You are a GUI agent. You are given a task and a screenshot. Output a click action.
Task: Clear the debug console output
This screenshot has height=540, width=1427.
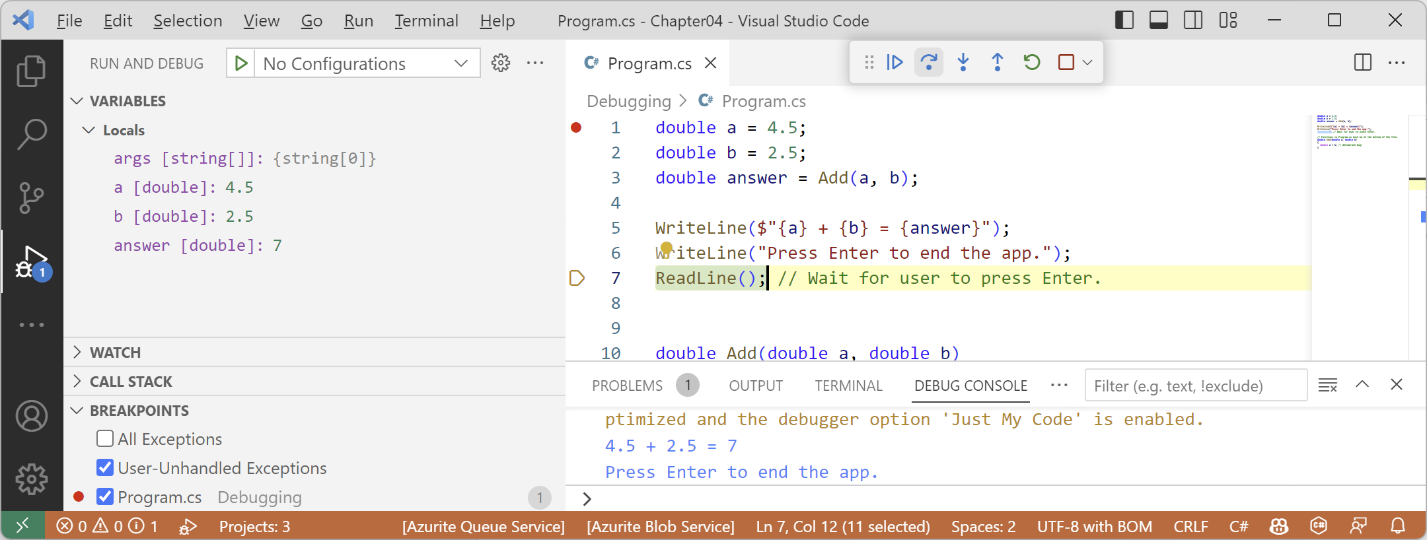tap(1328, 385)
